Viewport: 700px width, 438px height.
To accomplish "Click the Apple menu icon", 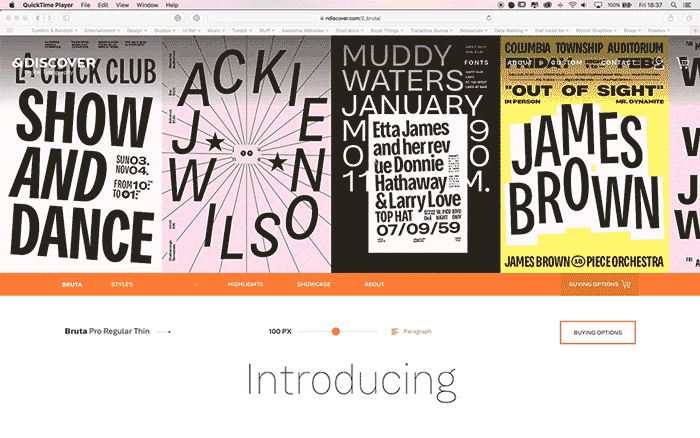I will click(x=10, y=5).
